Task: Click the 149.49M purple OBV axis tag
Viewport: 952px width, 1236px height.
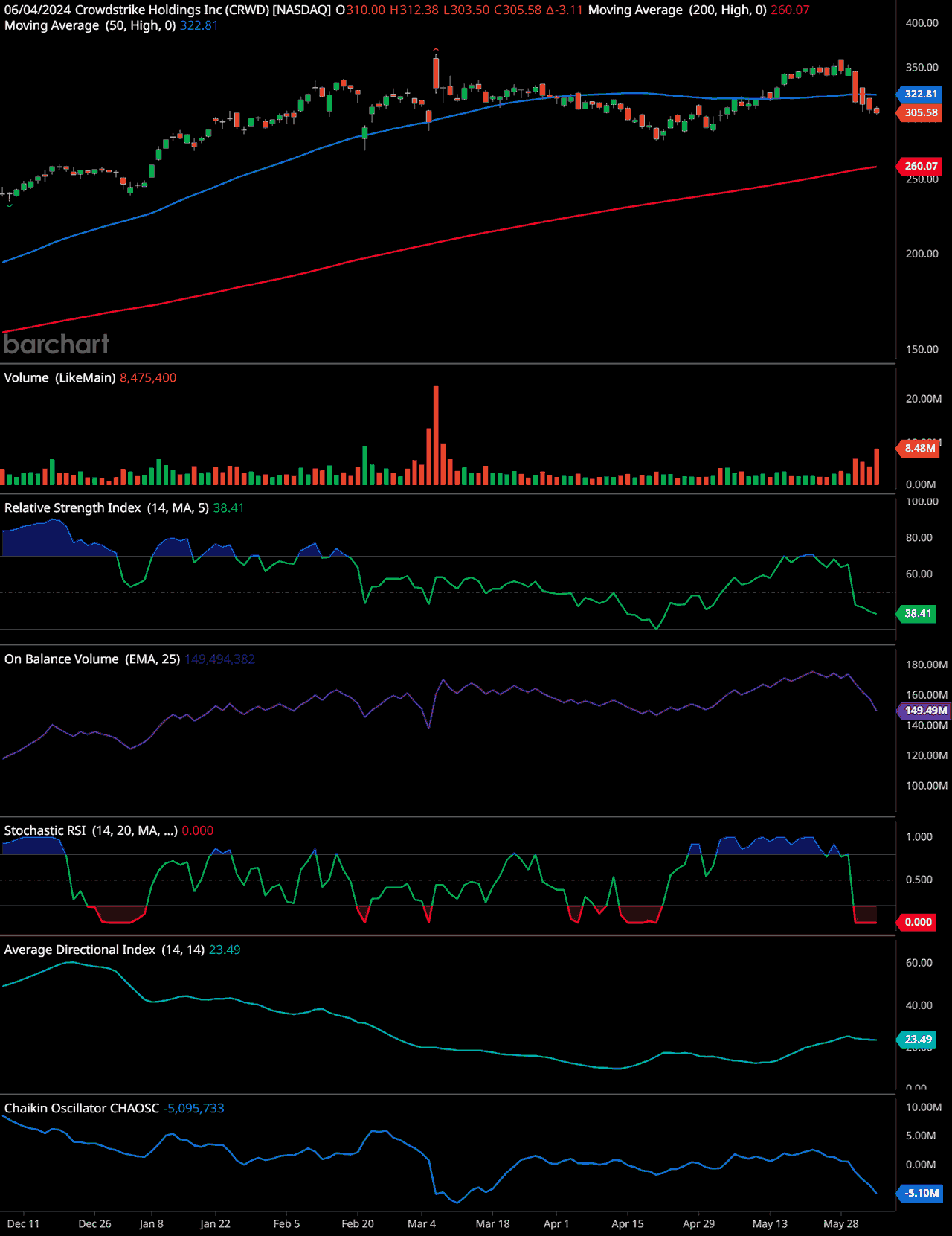Action: [x=925, y=711]
